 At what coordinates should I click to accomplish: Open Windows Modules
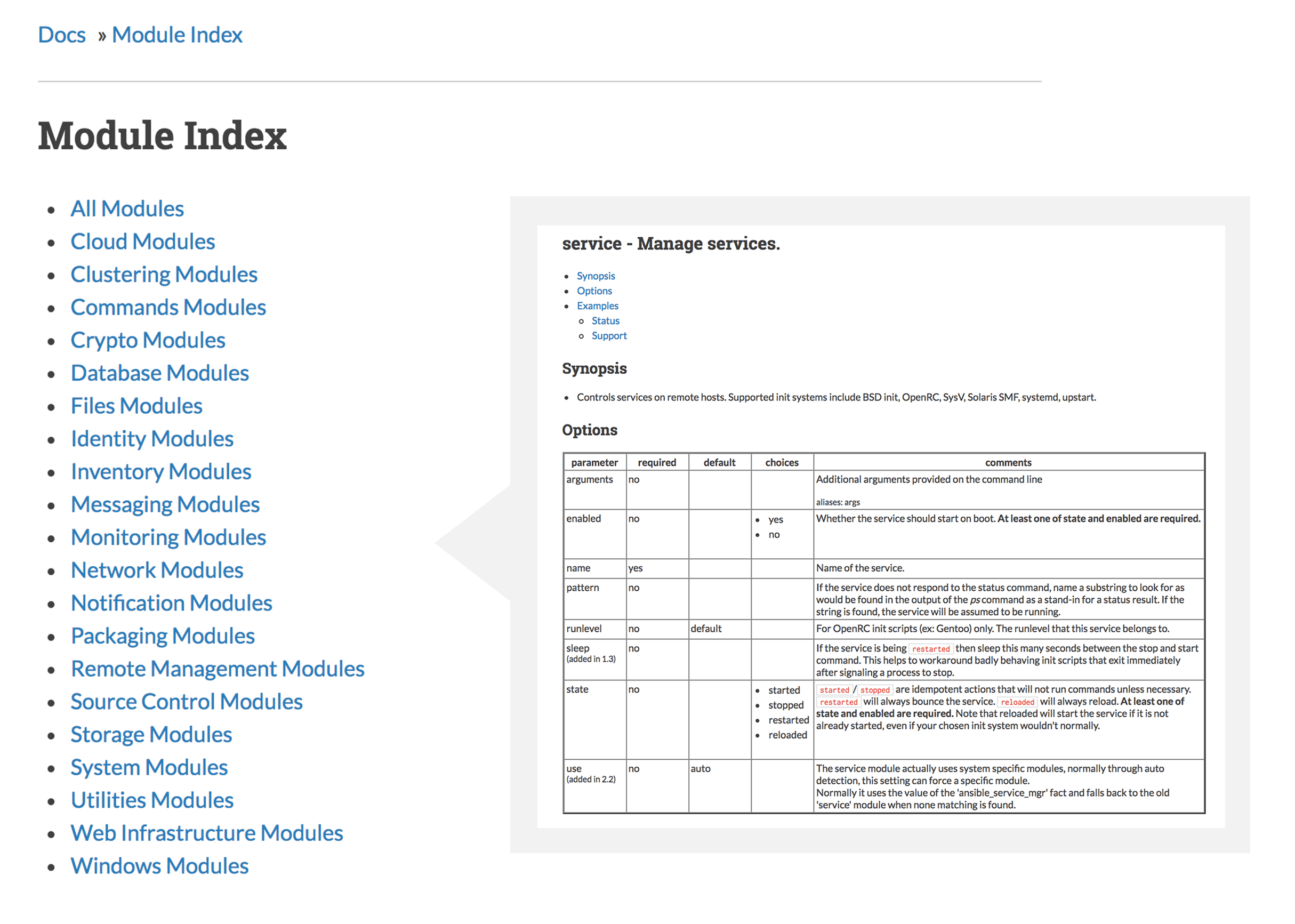coord(159,865)
